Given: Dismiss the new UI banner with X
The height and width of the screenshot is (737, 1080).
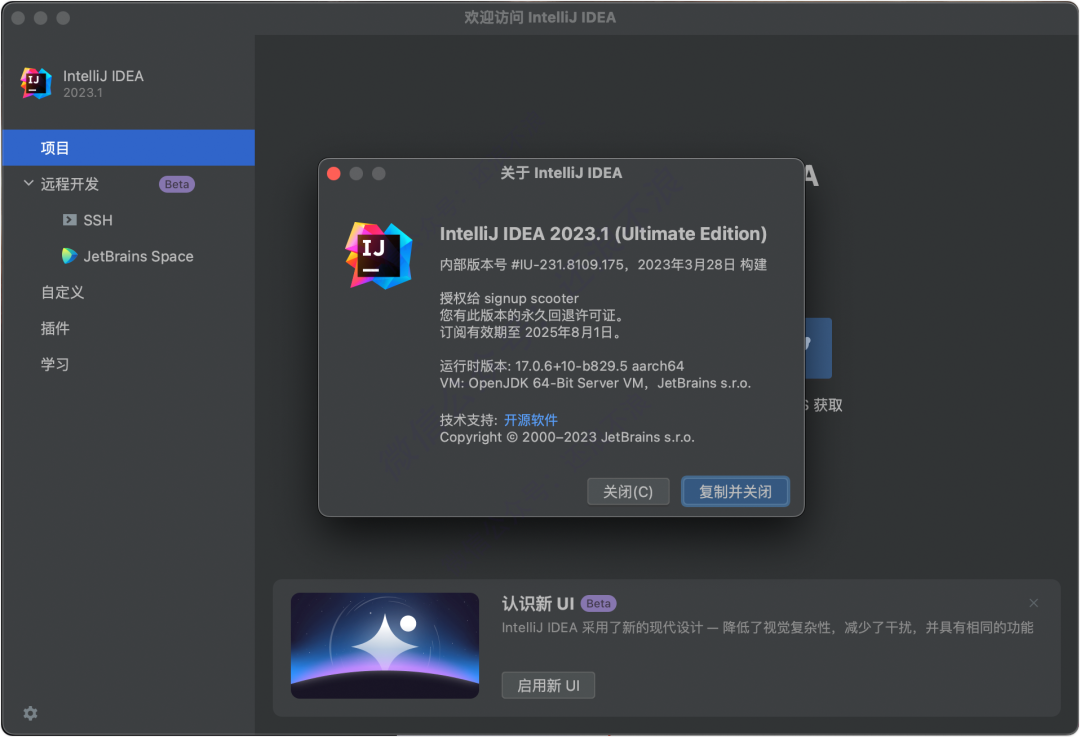Looking at the screenshot, I should (x=1033, y=603).
